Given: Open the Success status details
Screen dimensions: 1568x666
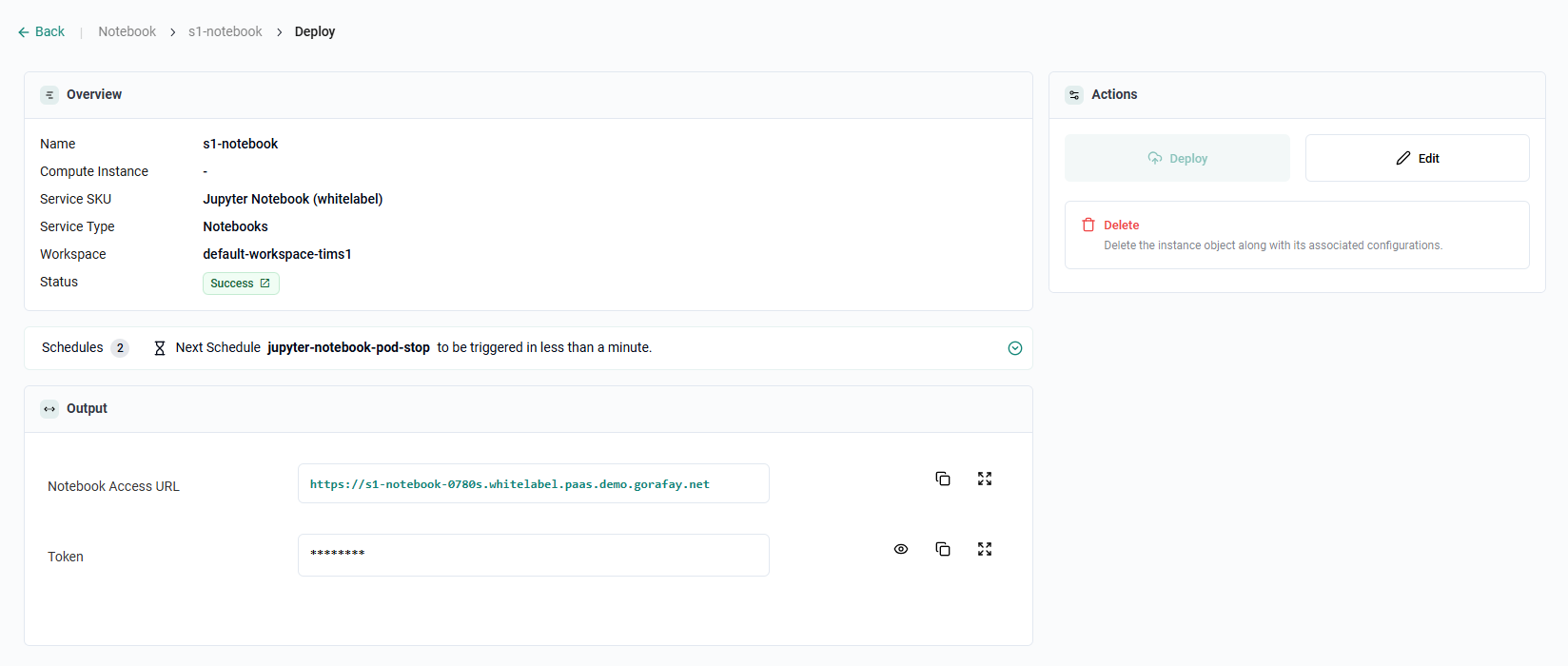Looking at the screenshot, I should (x=241, y=284).
